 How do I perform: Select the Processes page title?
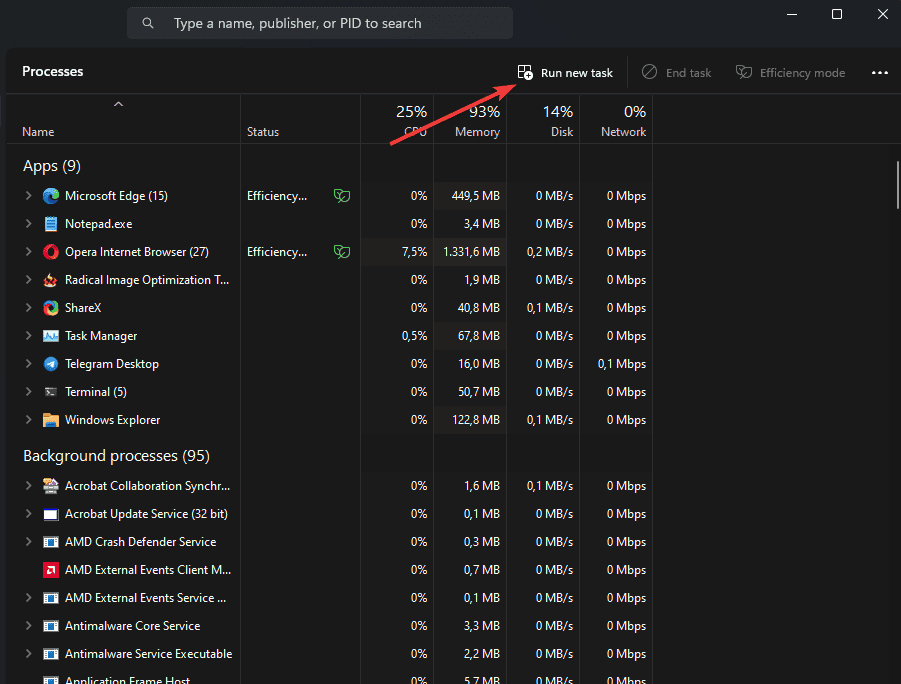tap(52, 71)
